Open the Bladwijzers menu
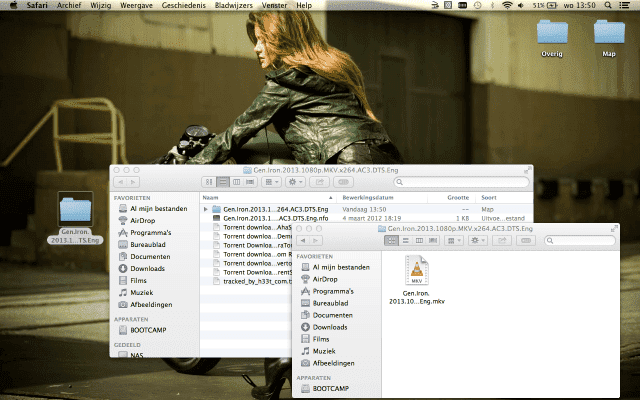This screenshot has height=400, width=640. point(235,6)
